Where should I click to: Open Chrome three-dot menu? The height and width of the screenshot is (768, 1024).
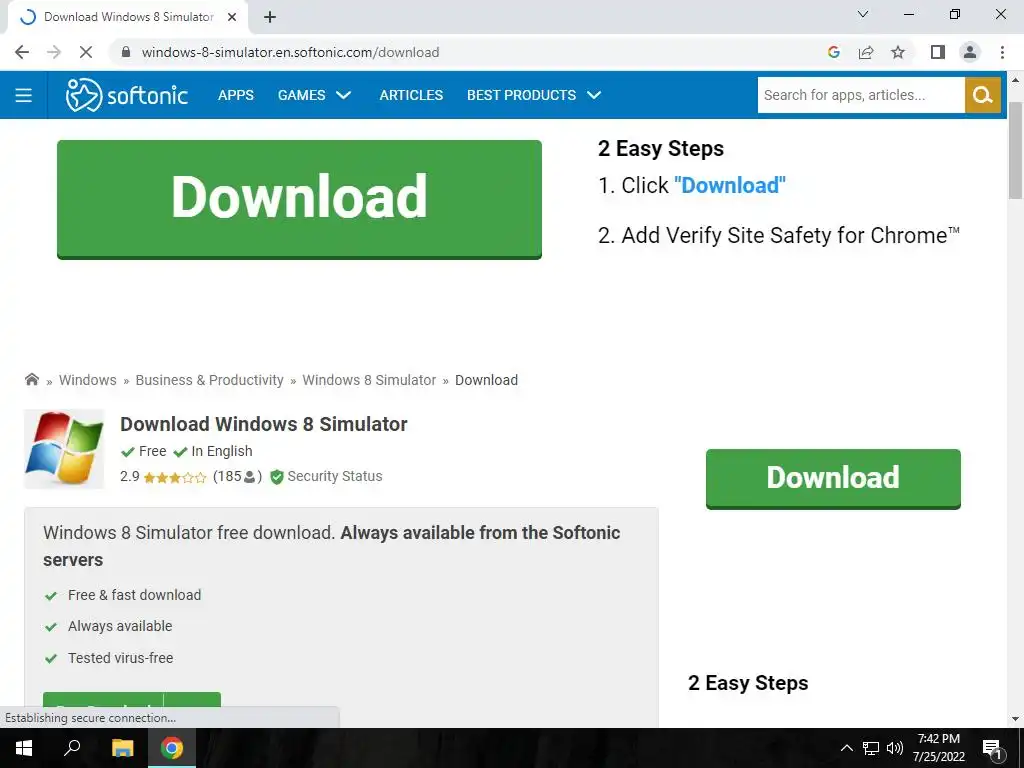pyautogui.click(x=1002, y=52)
